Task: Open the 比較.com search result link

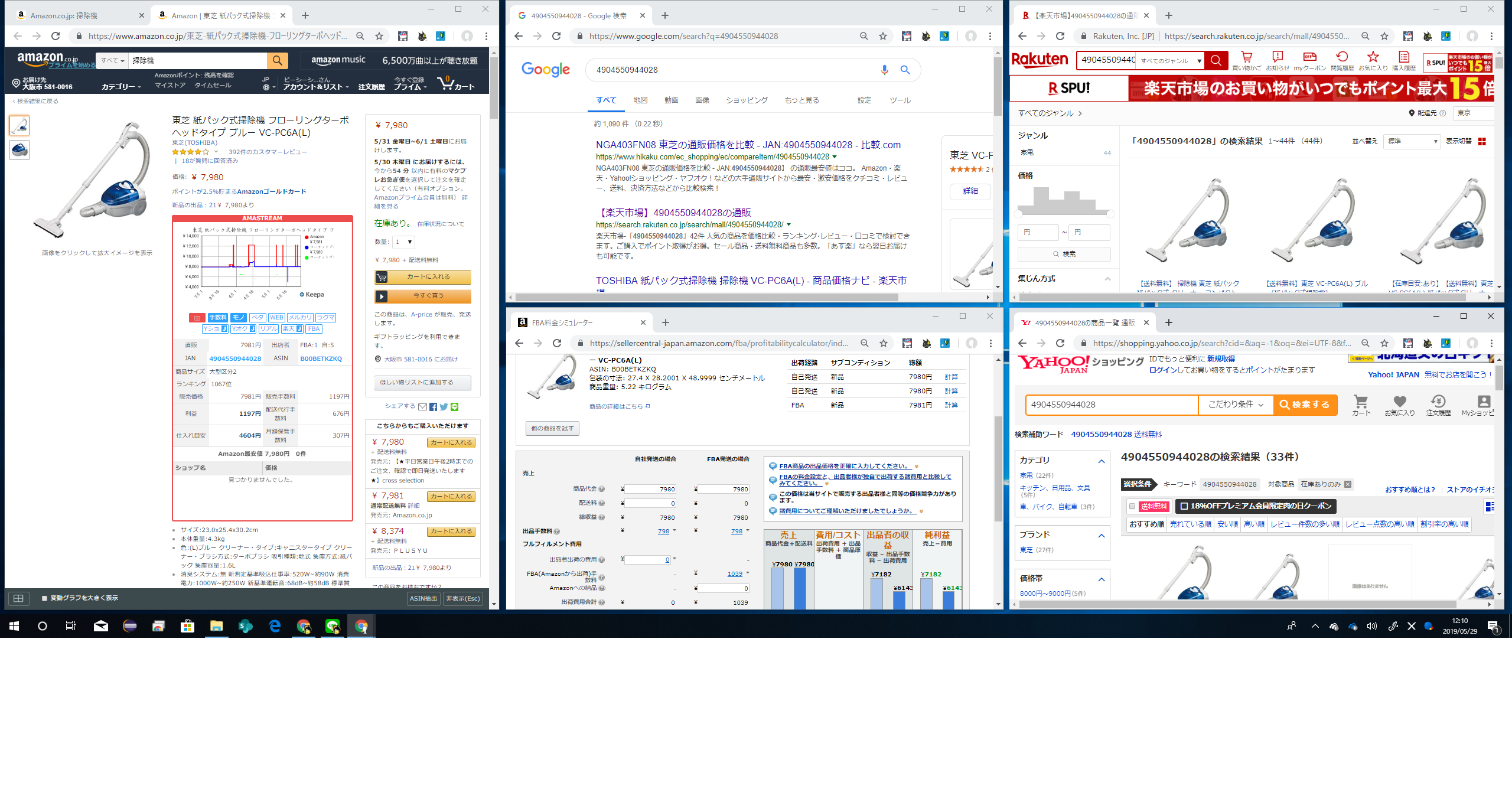Action: (x=748, y=145)
